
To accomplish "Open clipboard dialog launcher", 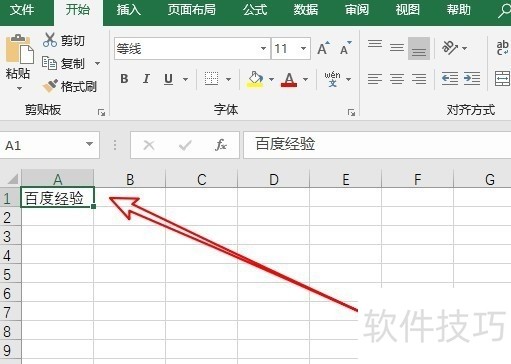I will 101,113.
